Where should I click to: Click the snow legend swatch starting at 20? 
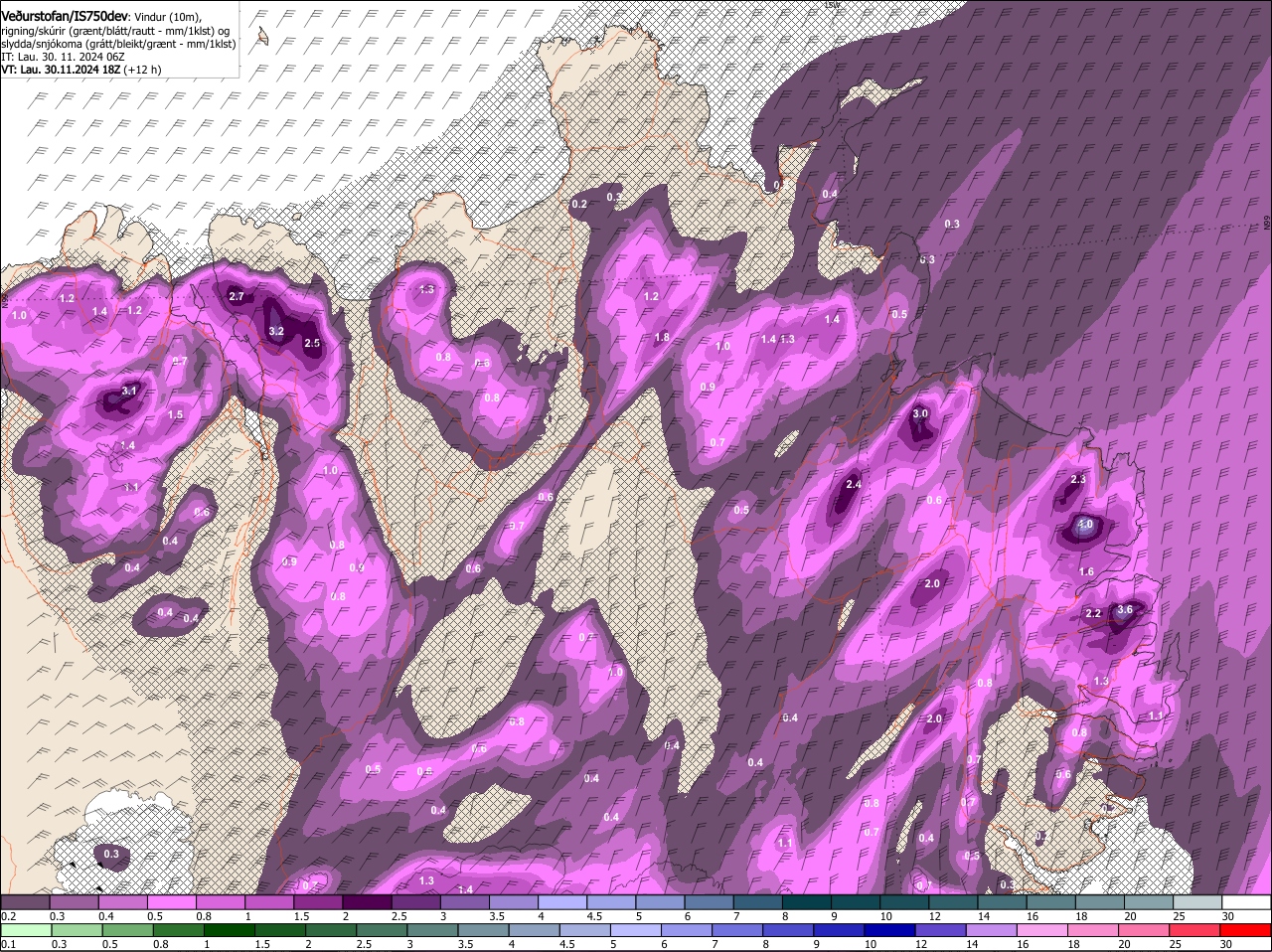[x=1148, y=901]
